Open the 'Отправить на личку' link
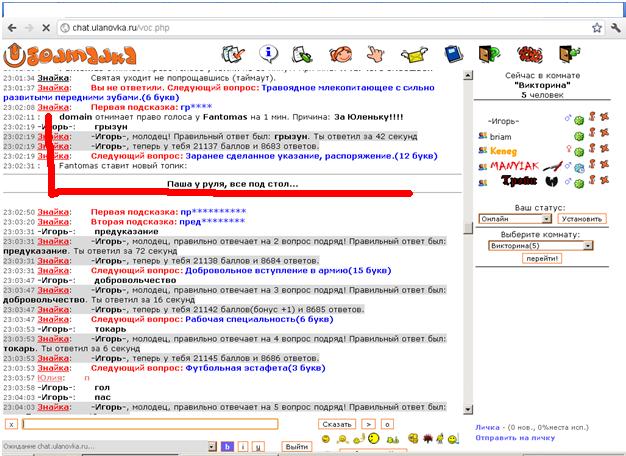This screenshot has width=626, height=456. point(516,438)
